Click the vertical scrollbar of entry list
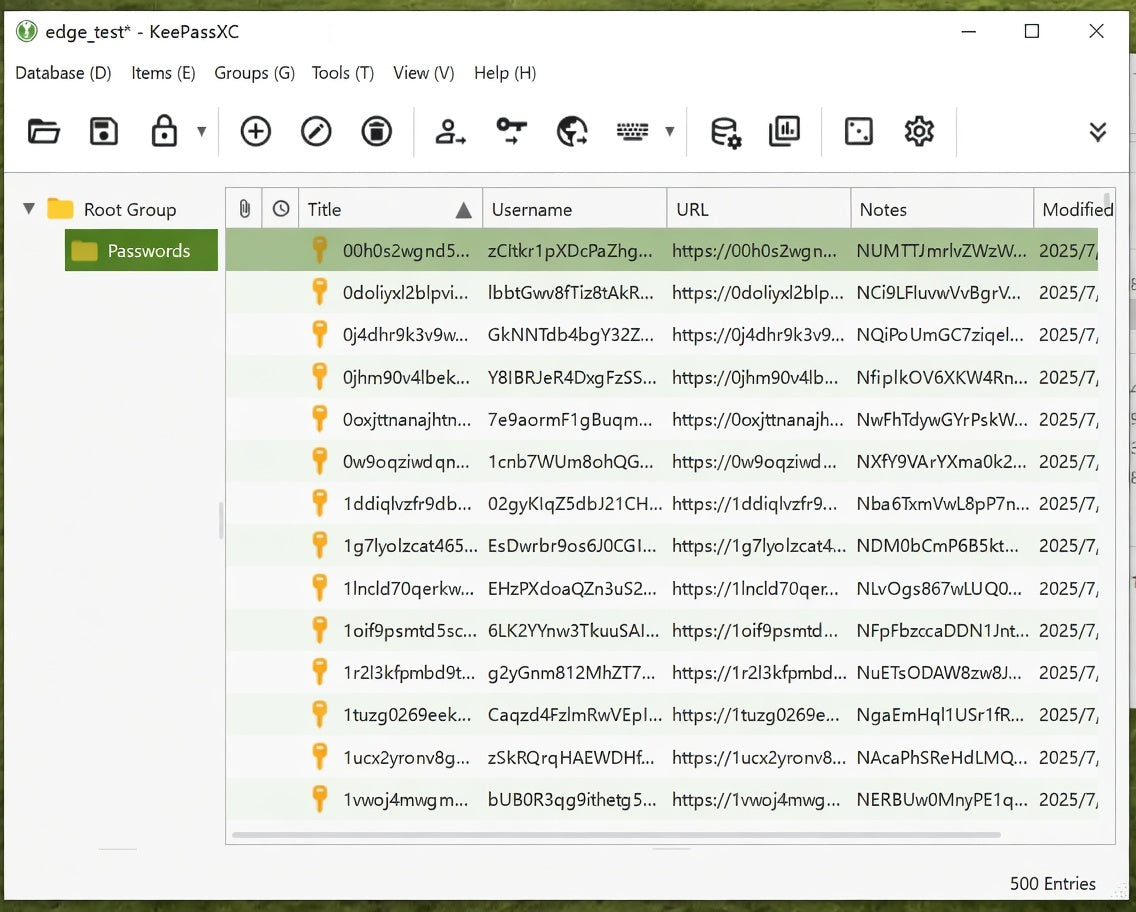This screenshot has width=1136, height=912. (1106, 200)
